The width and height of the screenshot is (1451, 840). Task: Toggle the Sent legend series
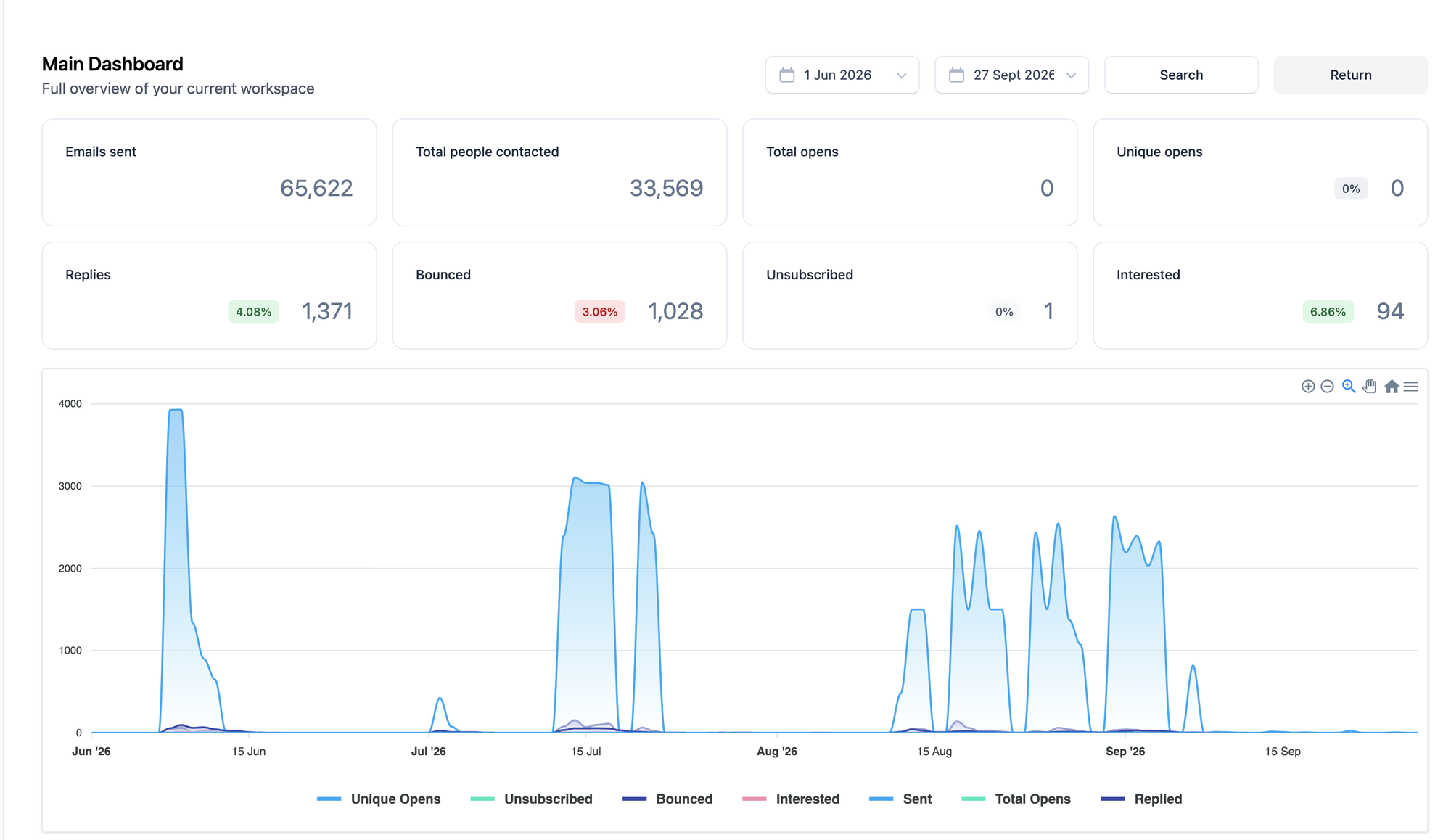[900, 799]
